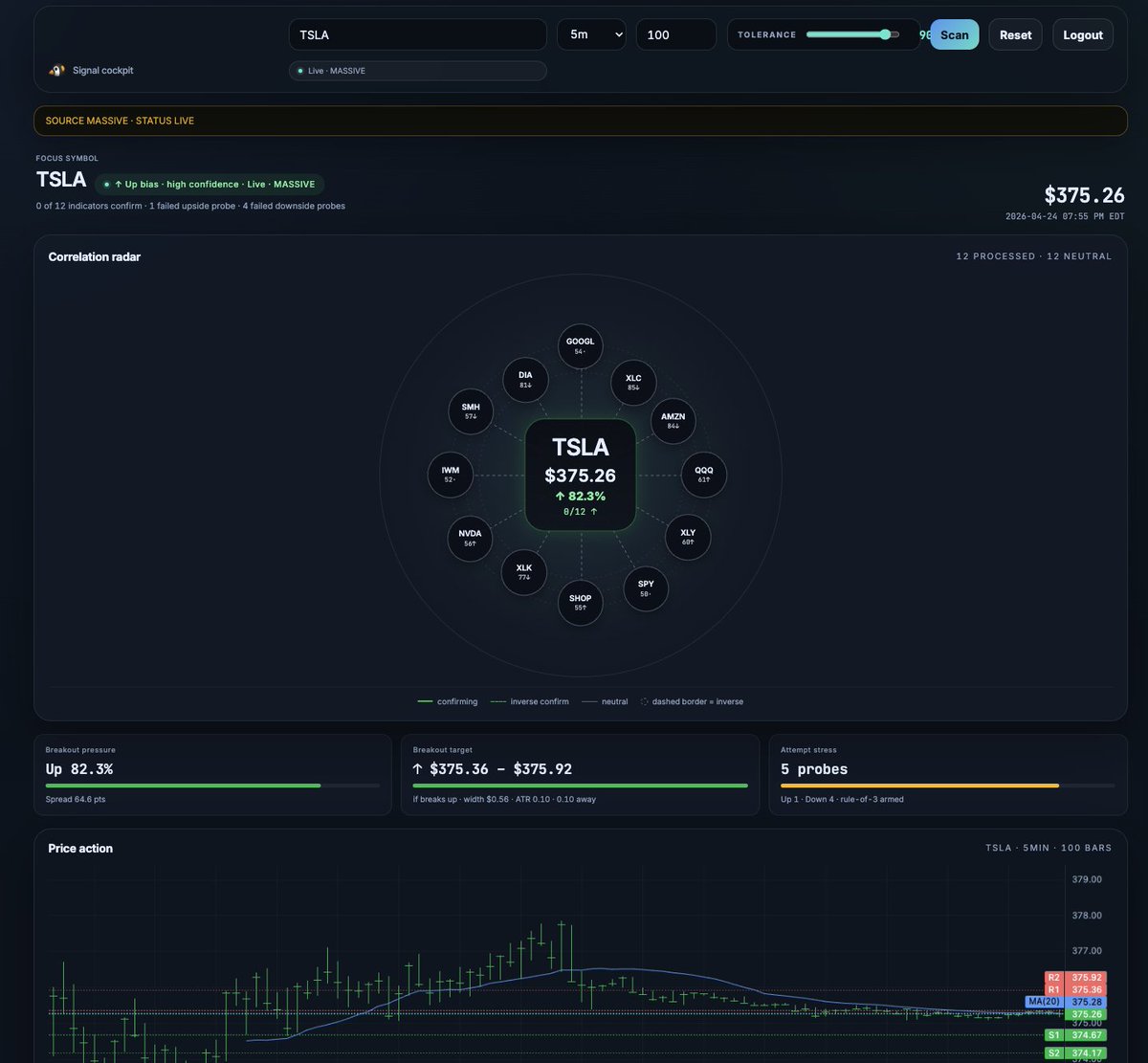Click the Logout button
1148x1063 pixels.
click(x=1083, y=34)
